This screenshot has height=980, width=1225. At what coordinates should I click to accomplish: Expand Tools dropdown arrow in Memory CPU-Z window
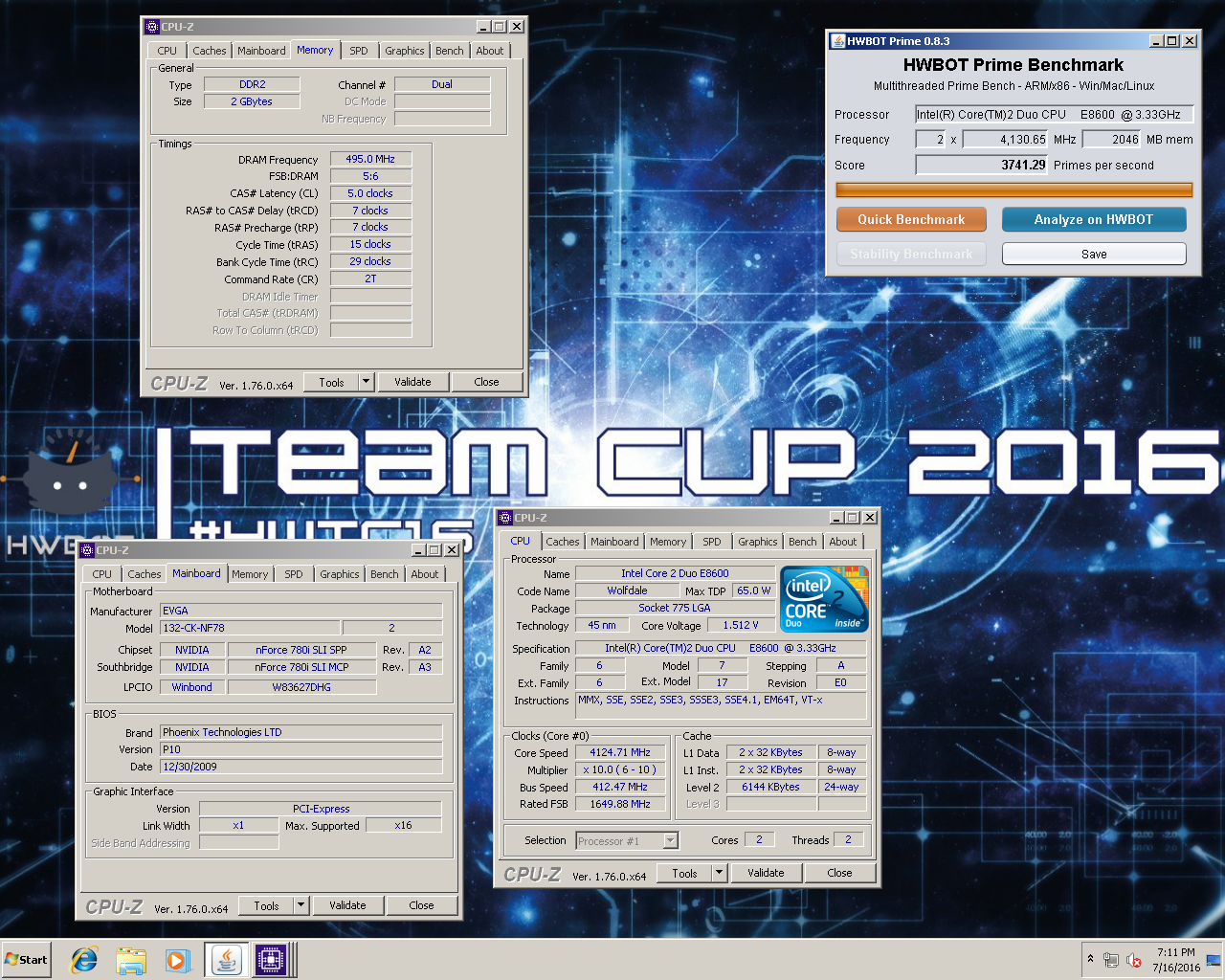click(365, 382)
